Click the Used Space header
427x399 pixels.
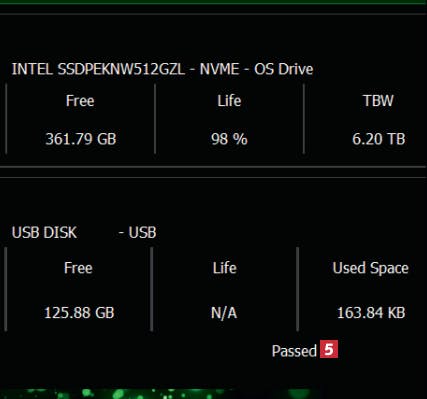click(370, 268)
